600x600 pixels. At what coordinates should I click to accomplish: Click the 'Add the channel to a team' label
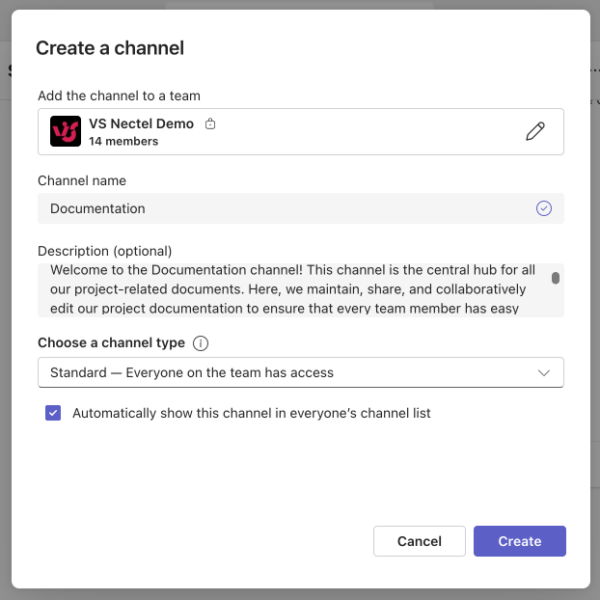point(119,96)
